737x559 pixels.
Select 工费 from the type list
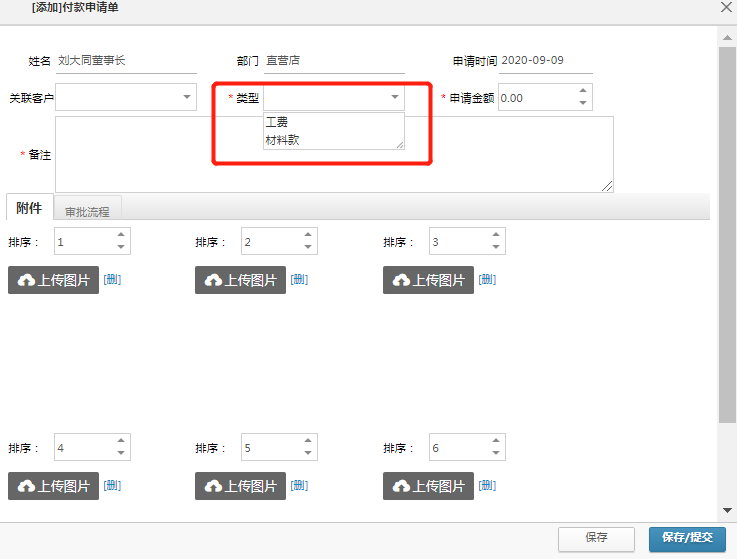pyautogui.click(x=277, y=122)
